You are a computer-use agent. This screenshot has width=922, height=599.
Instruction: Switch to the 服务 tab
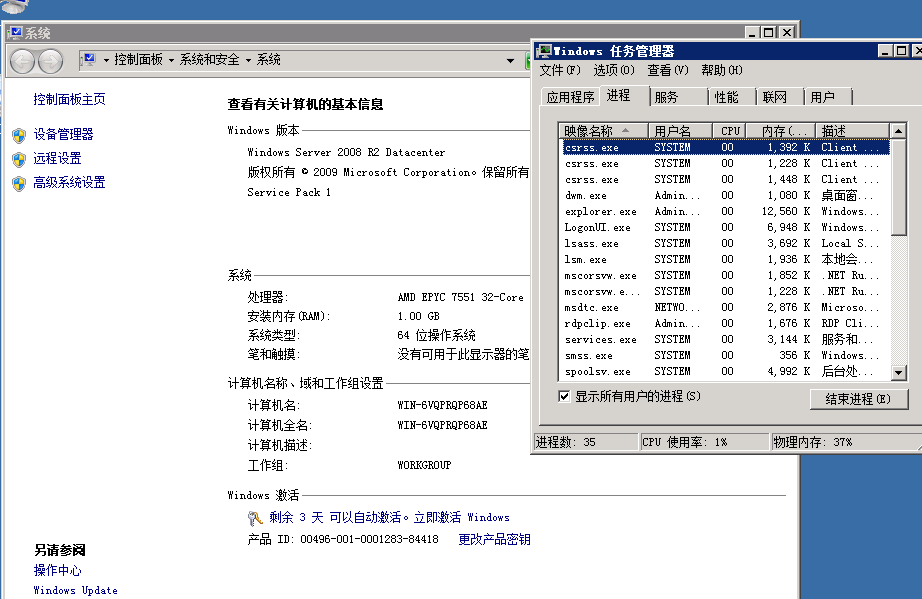[x=666, y=97]
